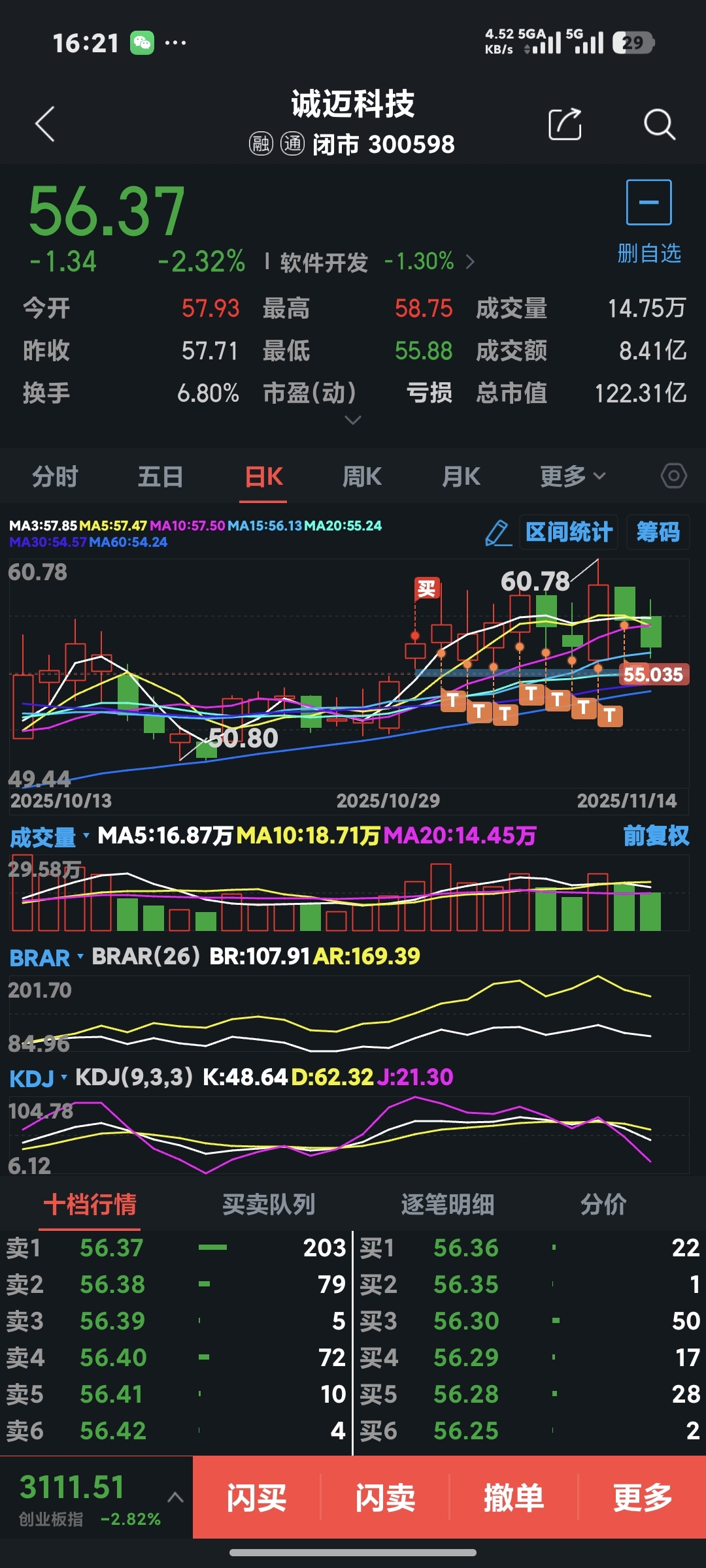706x1568 pixels.
Task: Tap the 60.78 high point label
Action: 535,581
